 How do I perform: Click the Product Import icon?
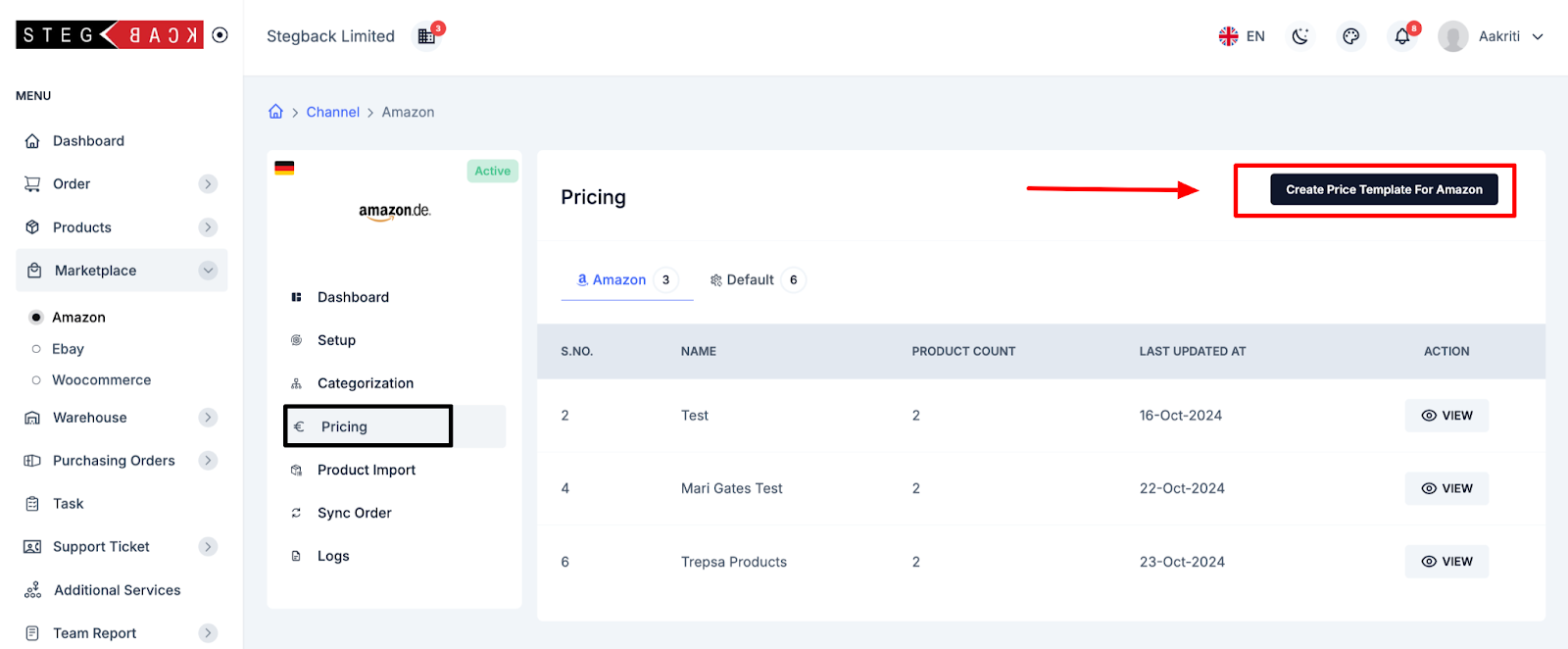tap(296, 471)
